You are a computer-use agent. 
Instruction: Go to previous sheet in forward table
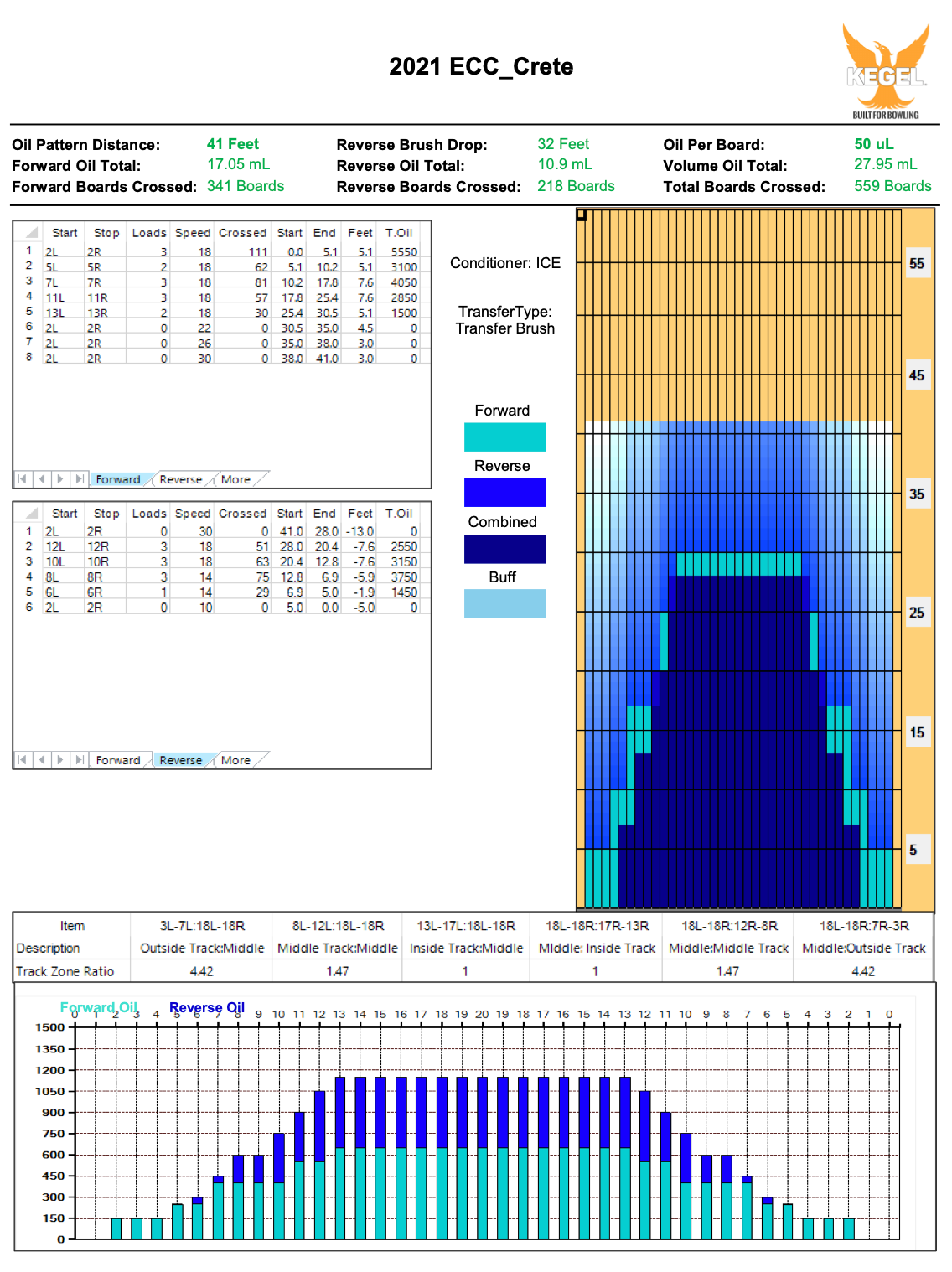41,479
